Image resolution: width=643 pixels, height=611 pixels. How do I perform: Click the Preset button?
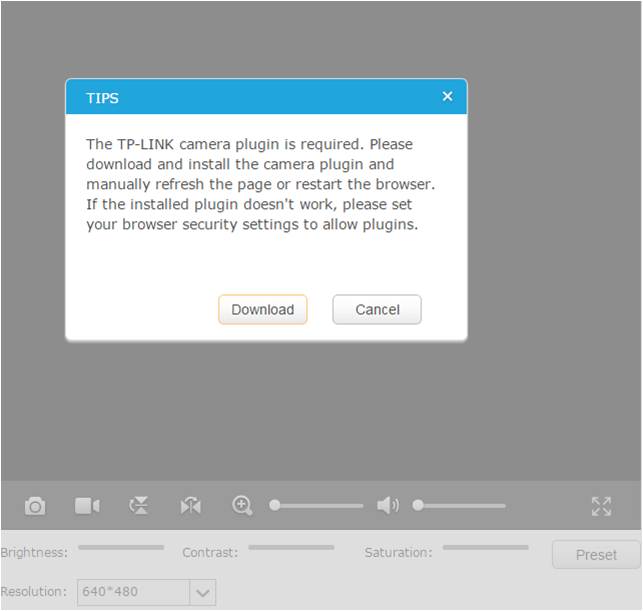[596, 554]
